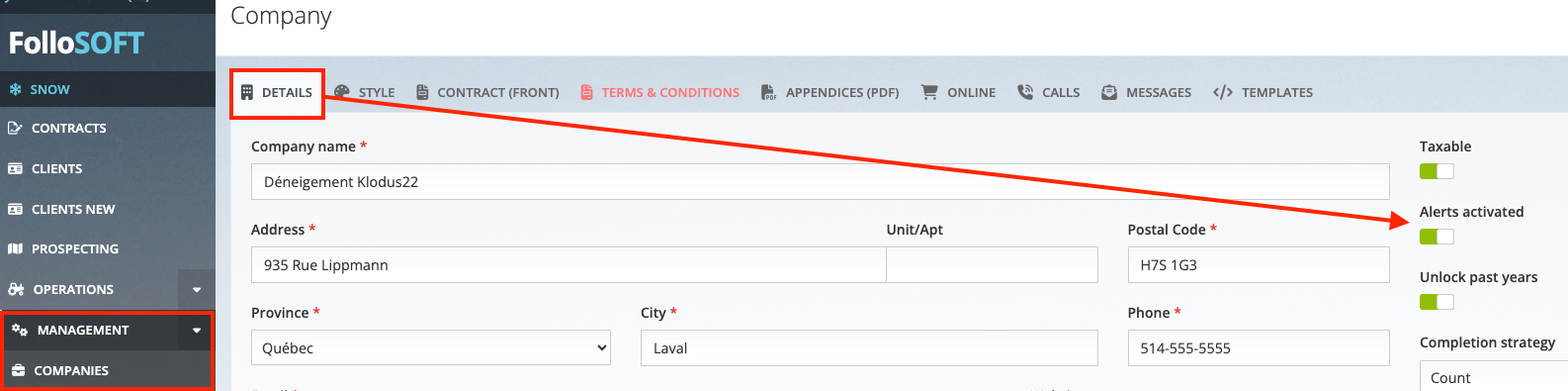
Task: Click the Management gears icon in the sidebar
Action: click(19, 330)
